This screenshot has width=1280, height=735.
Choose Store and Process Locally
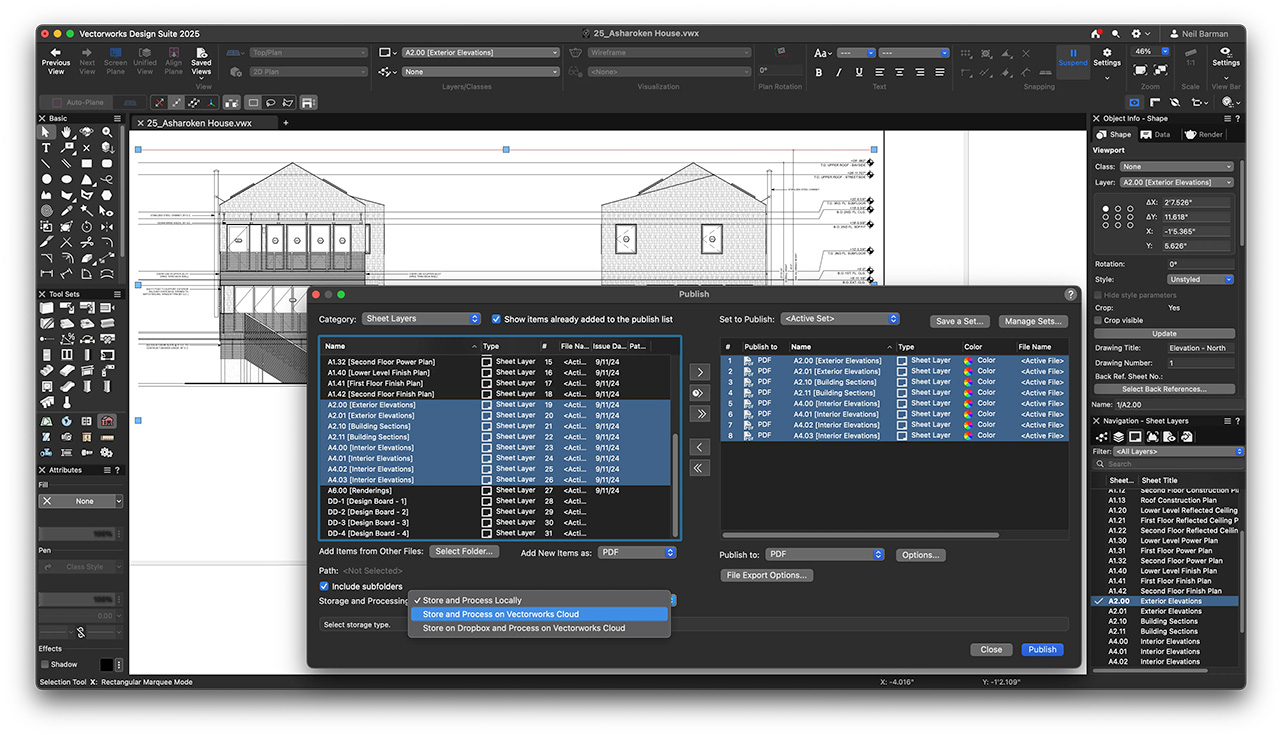coord(539,600)
